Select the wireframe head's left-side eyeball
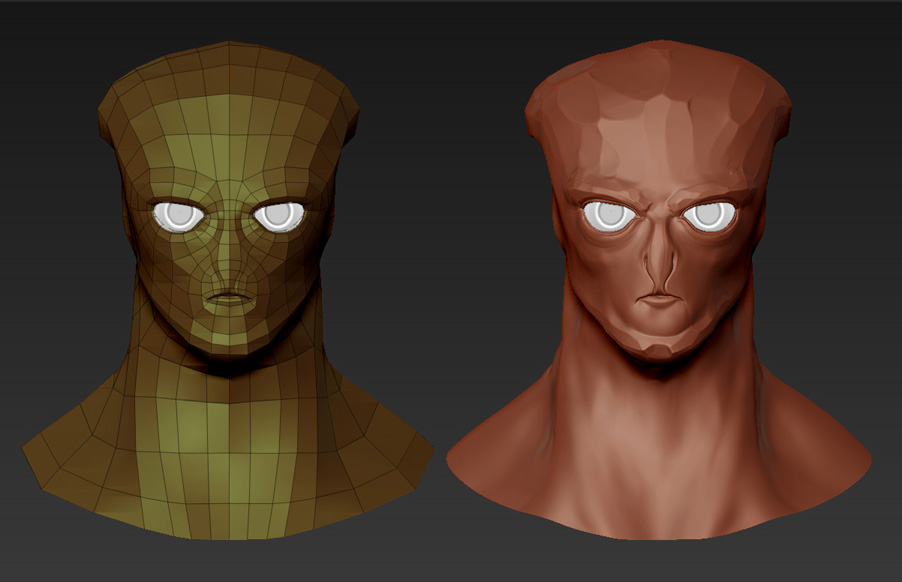Screen dimensions: 902x582 tap(178, 216)
